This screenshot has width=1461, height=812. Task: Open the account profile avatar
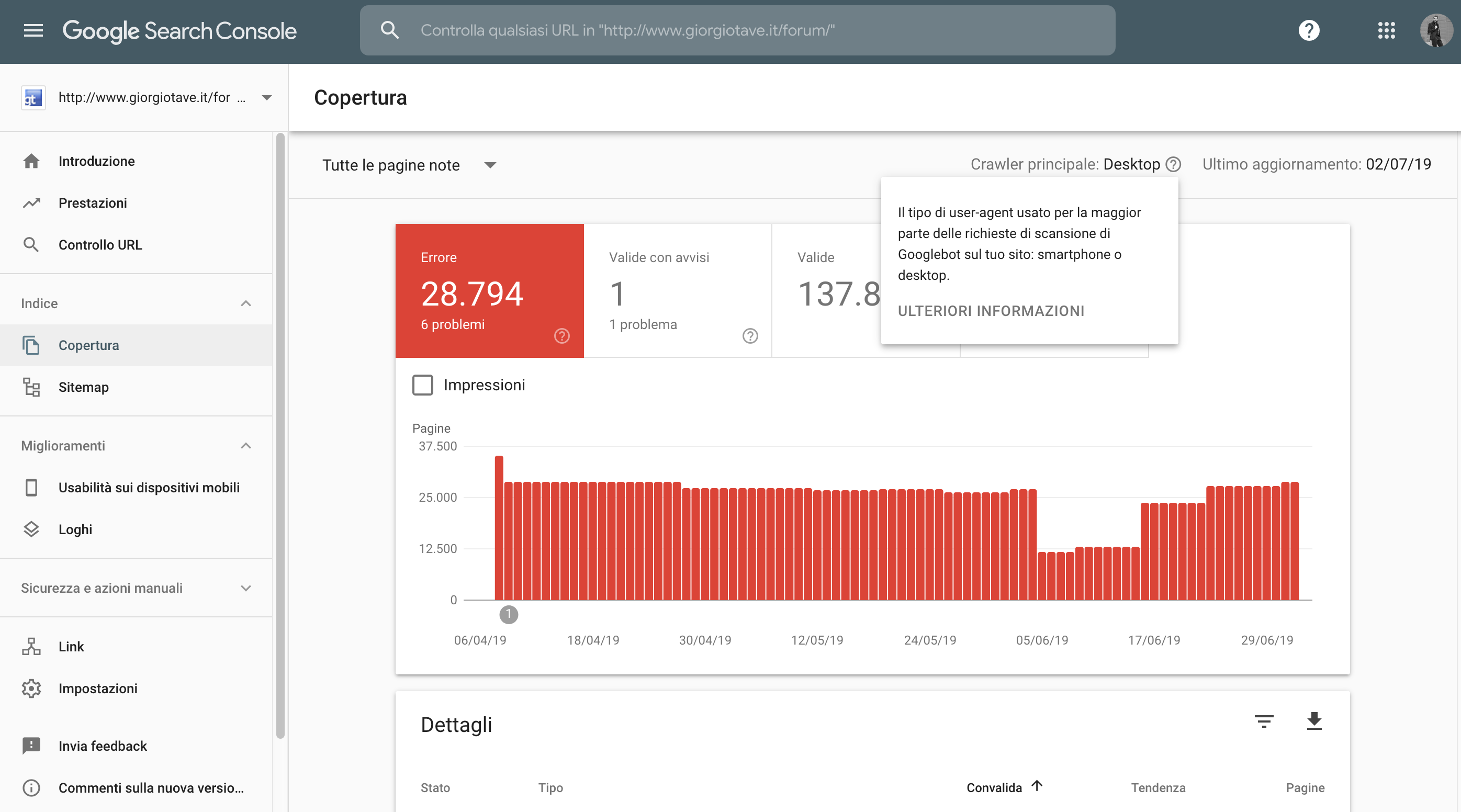[x=1435, y=31]
